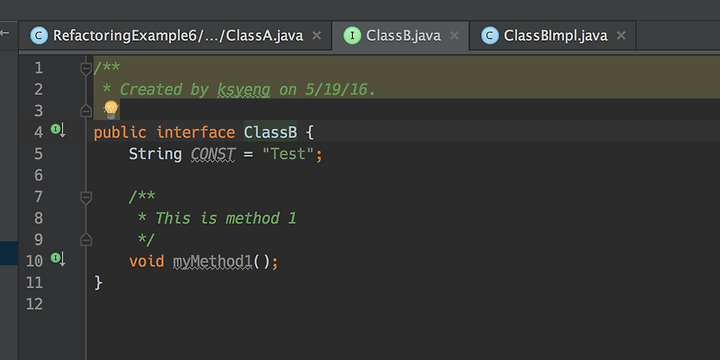The image size is (720, 360).
Task: Click the CONST field name
Action: tap(213, 154)
